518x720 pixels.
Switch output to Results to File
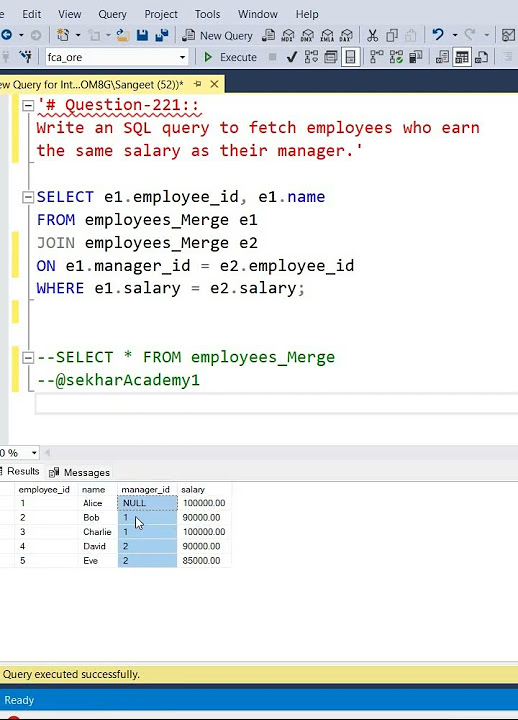[x=481, y=57]
